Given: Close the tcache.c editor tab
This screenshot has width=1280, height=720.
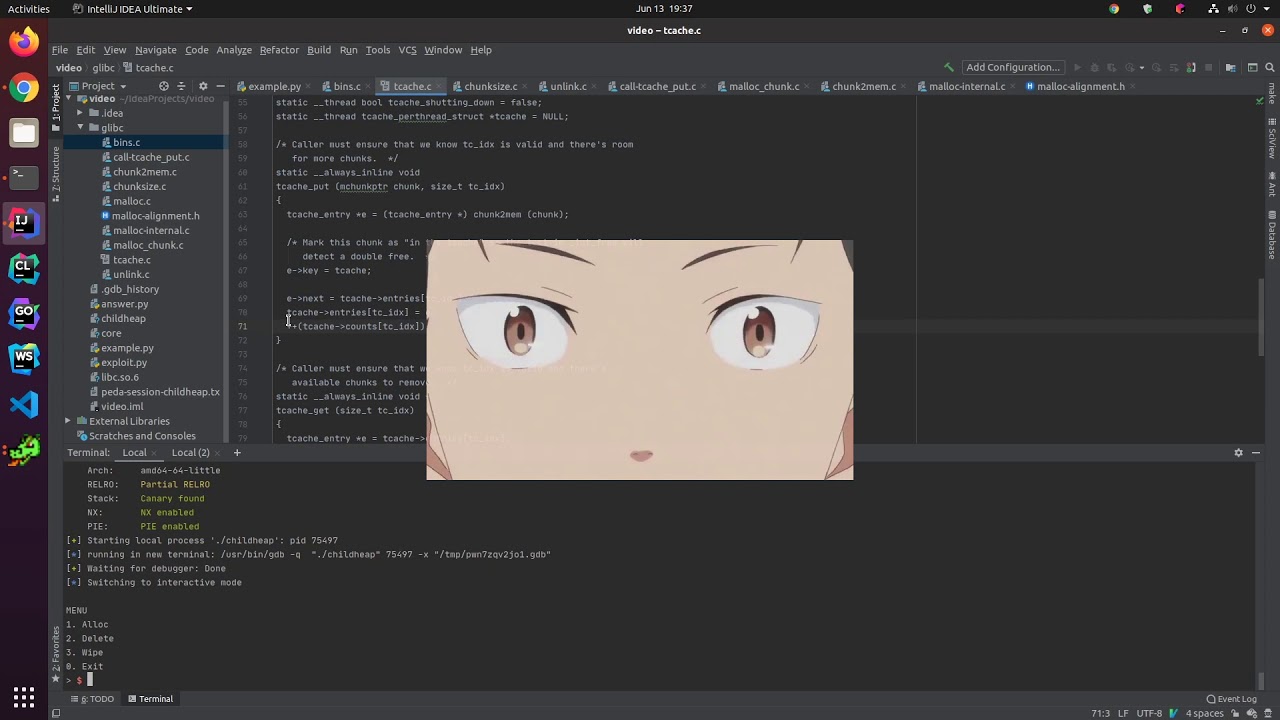Looking at the screenshot, I should tap(439, 86).
